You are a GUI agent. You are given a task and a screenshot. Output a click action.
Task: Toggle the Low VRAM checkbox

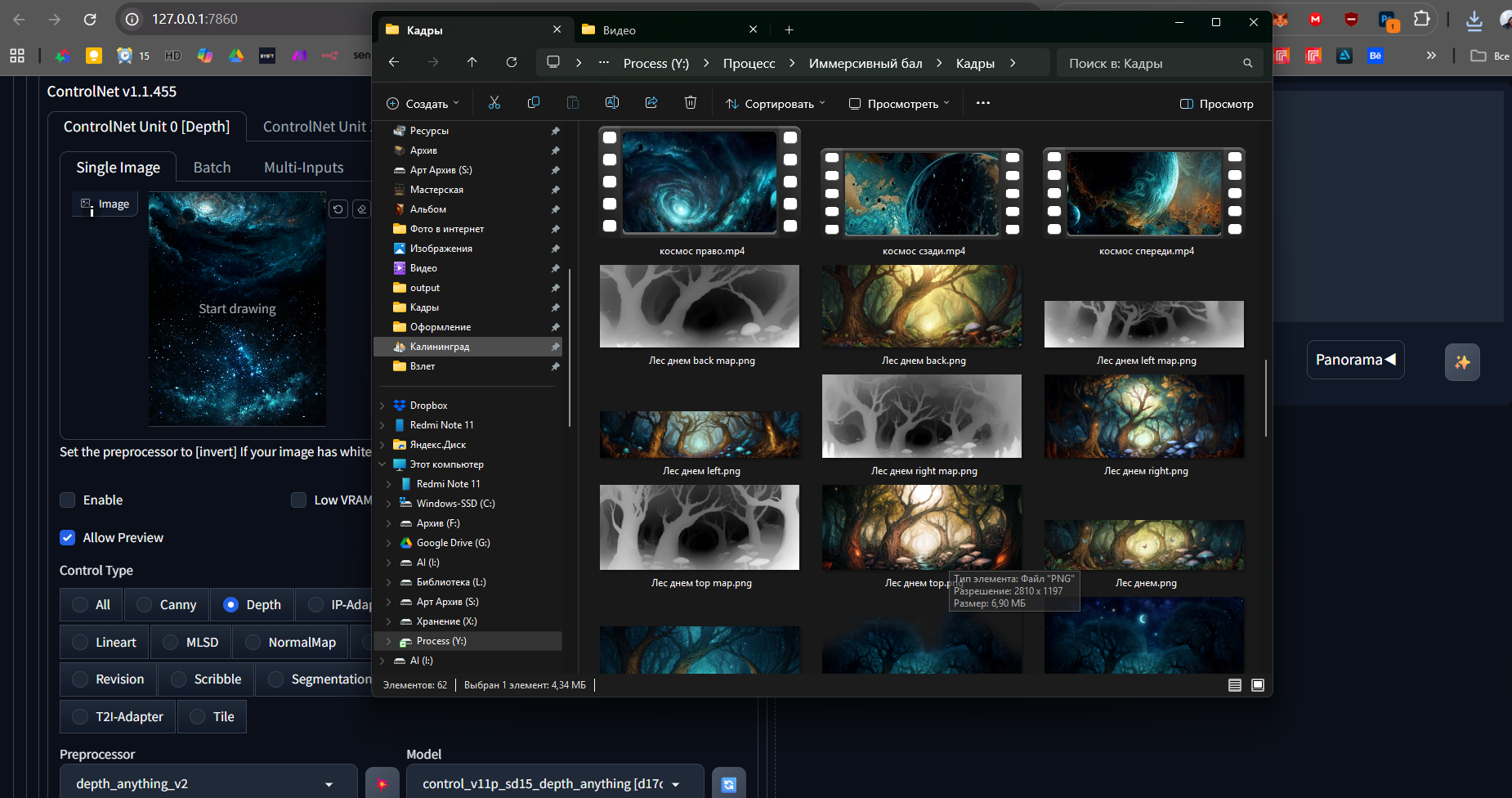[x=299, y=500]
